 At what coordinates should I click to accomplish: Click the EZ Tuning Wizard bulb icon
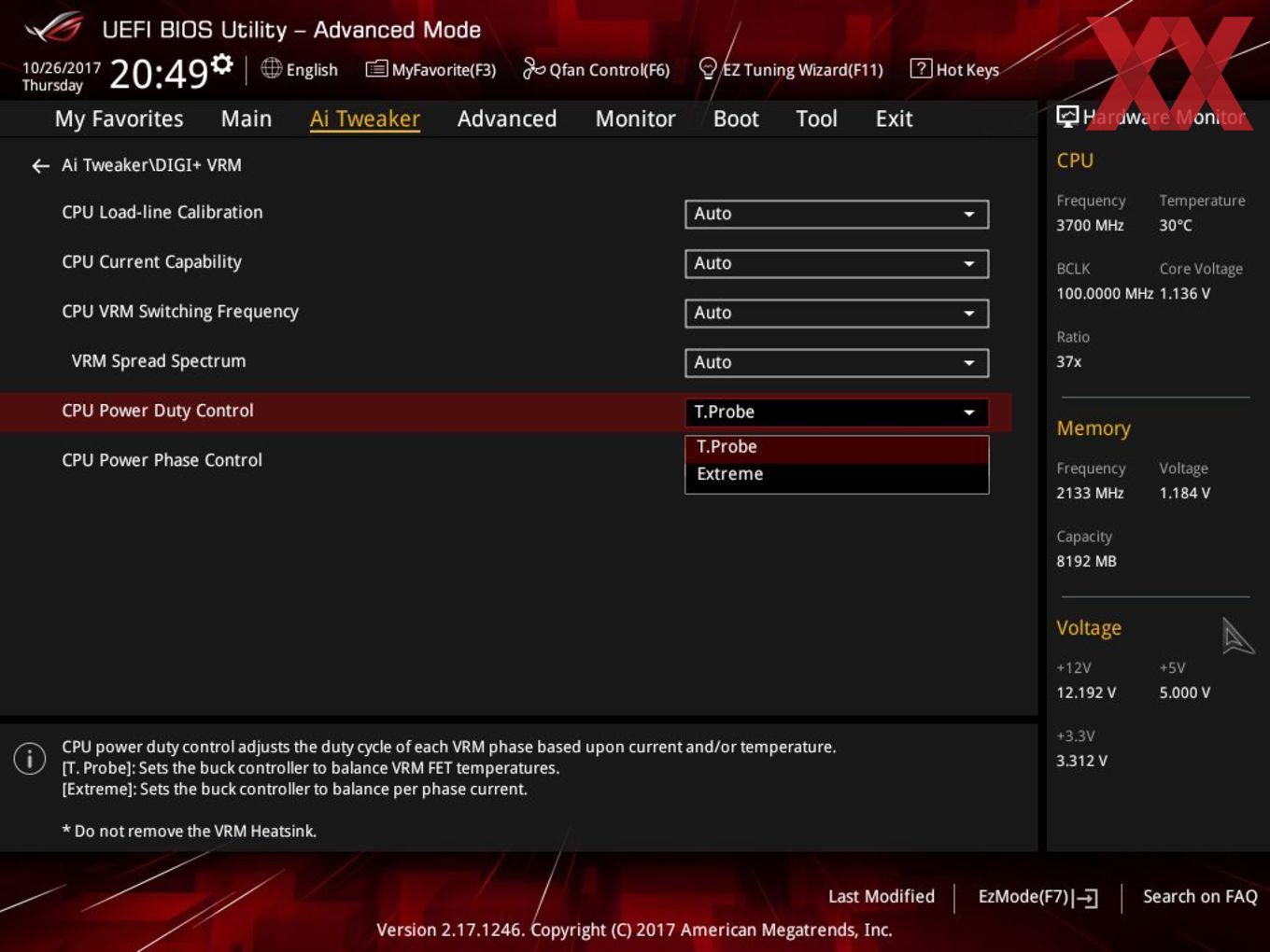[x=708, y=68]
